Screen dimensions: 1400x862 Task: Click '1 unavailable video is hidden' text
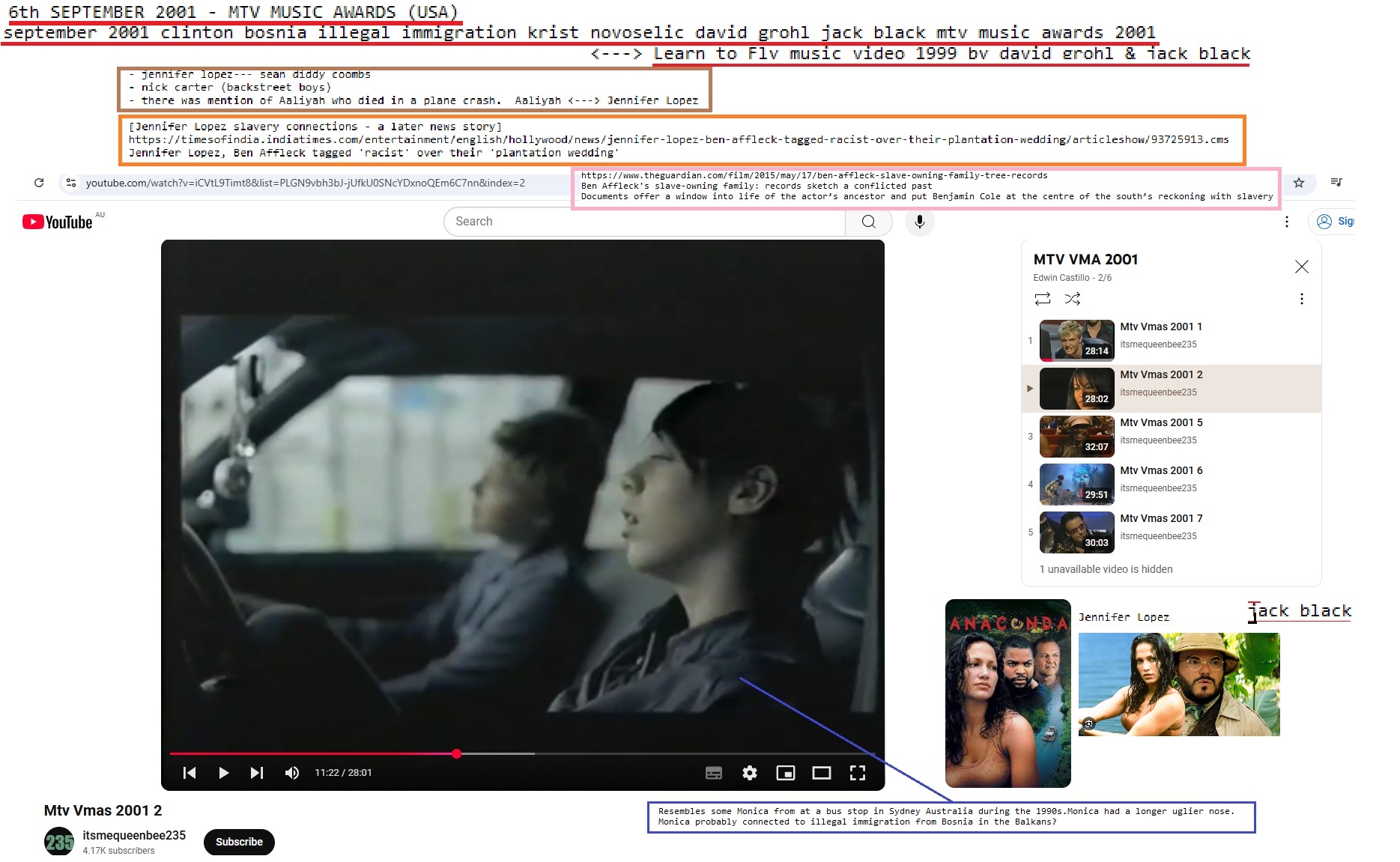tap(1106, 569)
